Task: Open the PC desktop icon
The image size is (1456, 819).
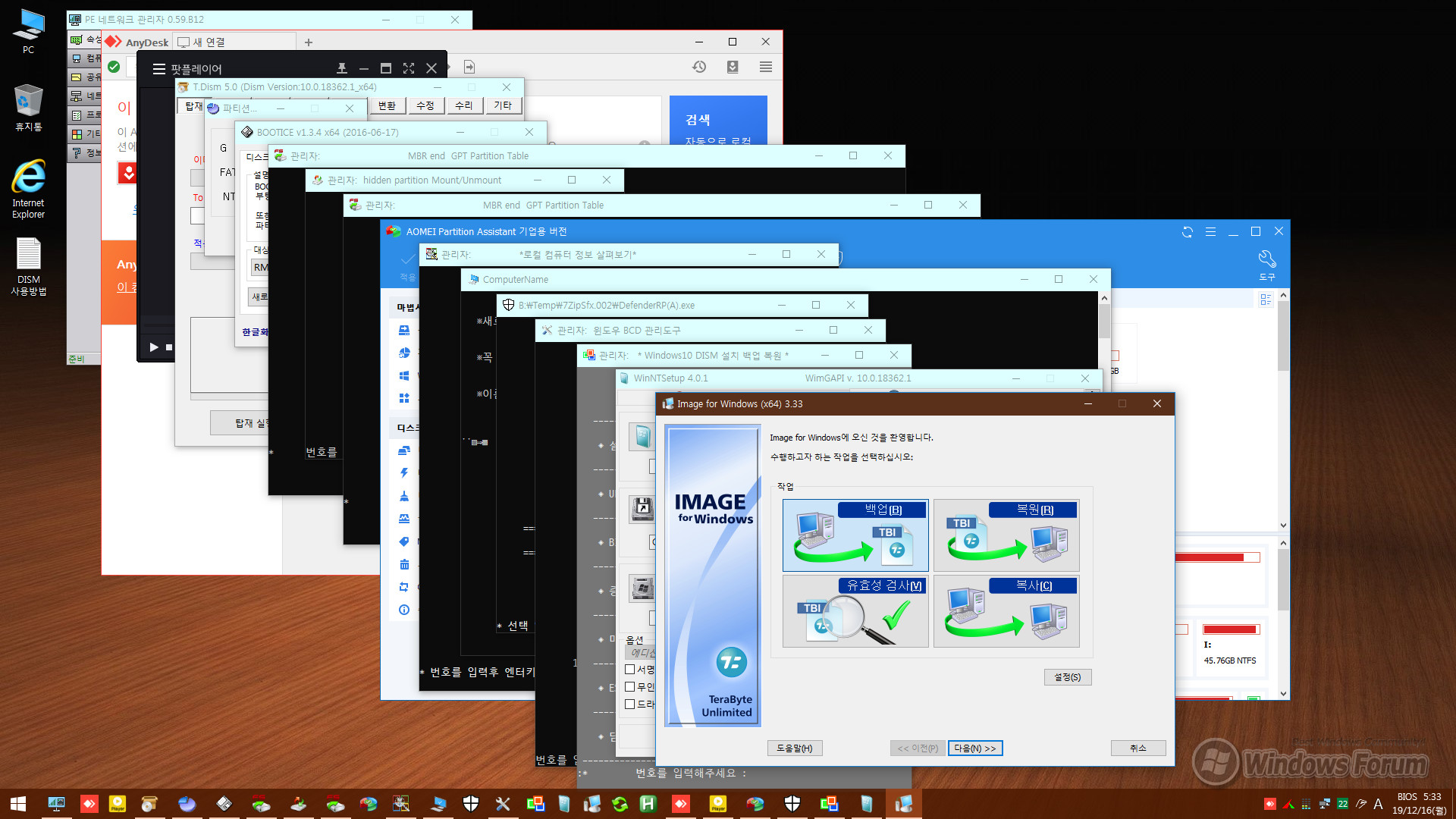Action: click(28, 32)
